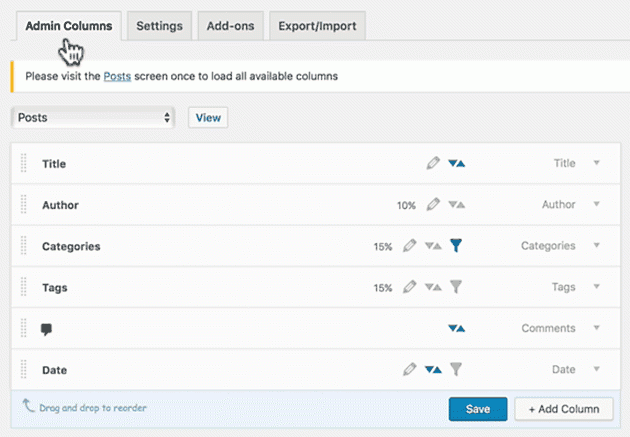Expand the Categories column settings arrow
The image size is (630, 437).
[597, 245]
